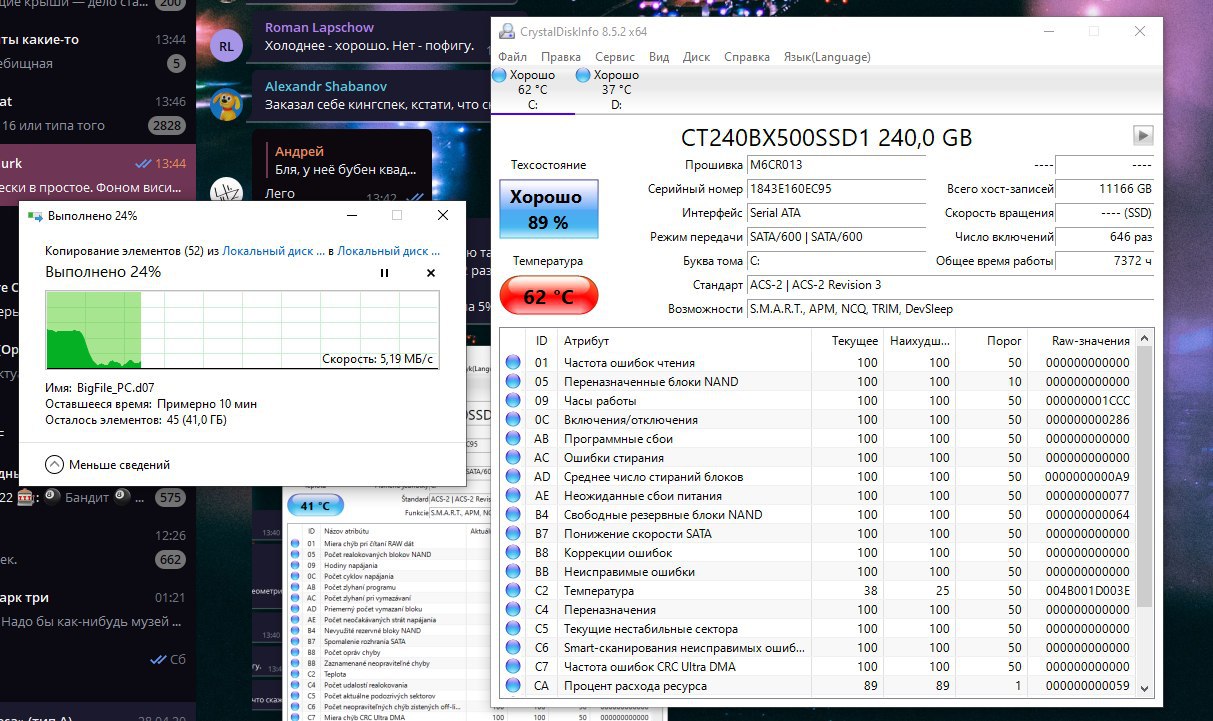Click the Общее время работы 7372 ч value
Image resolution: width=1213 pixels, height=721 pixels.
pos(1104,261)
